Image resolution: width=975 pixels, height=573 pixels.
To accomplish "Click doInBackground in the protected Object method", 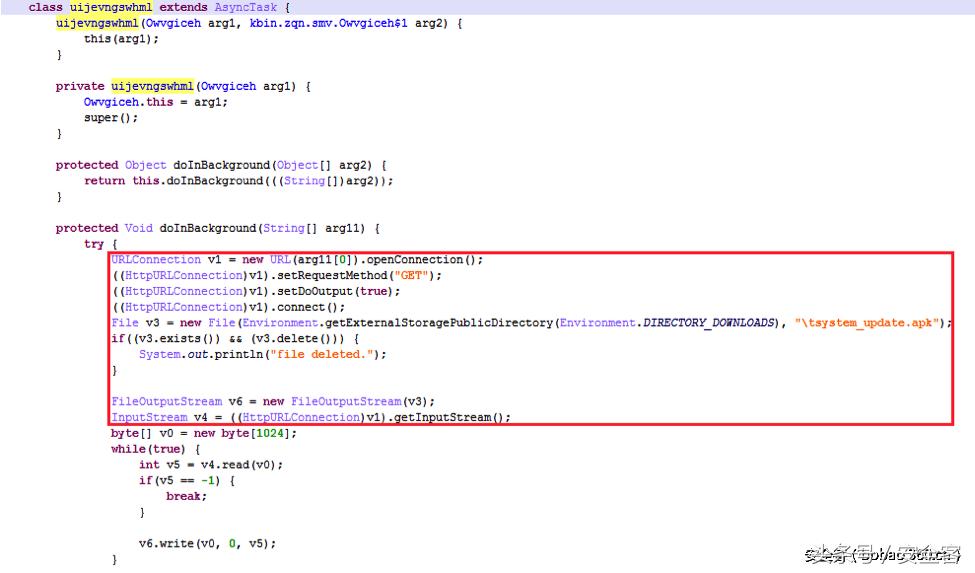I will (x=221, y=165).
